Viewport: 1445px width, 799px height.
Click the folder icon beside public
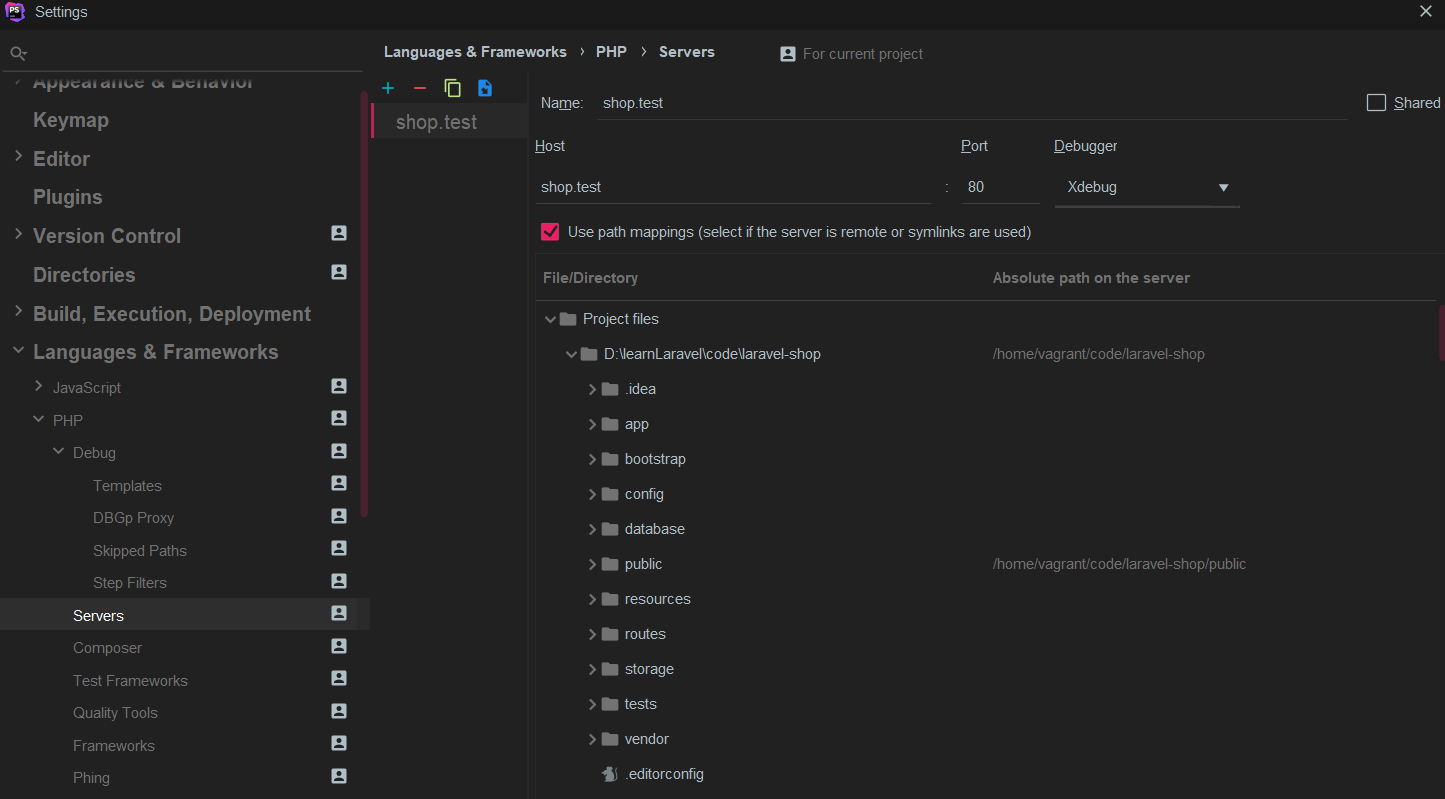tap(610, 564)
